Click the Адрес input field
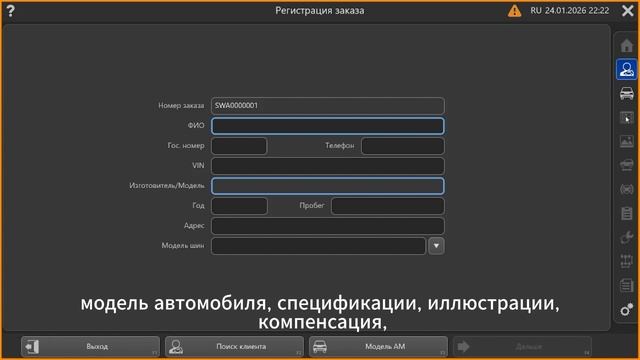 point(328,226)
